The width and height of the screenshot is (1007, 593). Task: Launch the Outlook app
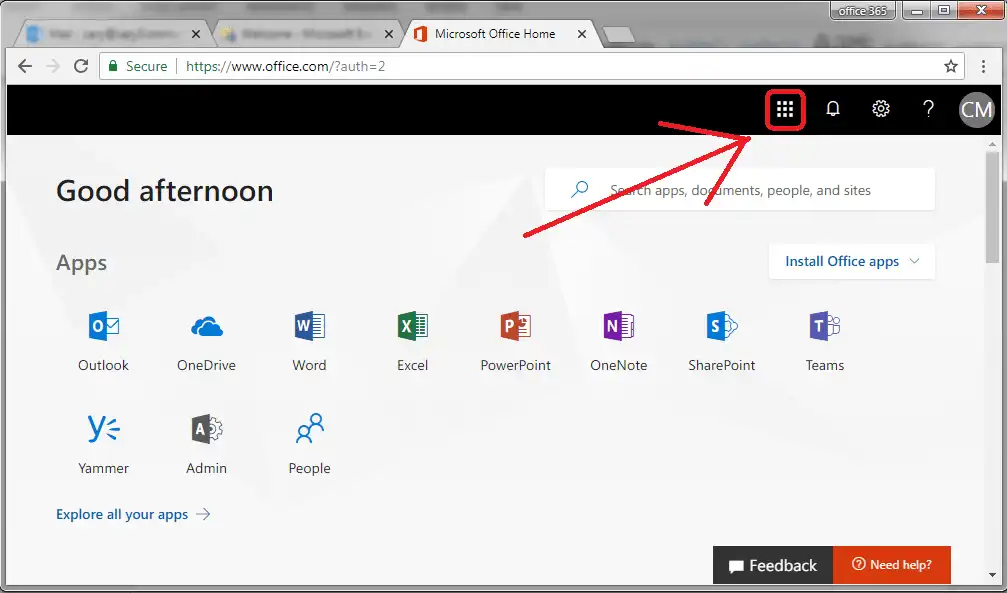[x=104, y=340]
